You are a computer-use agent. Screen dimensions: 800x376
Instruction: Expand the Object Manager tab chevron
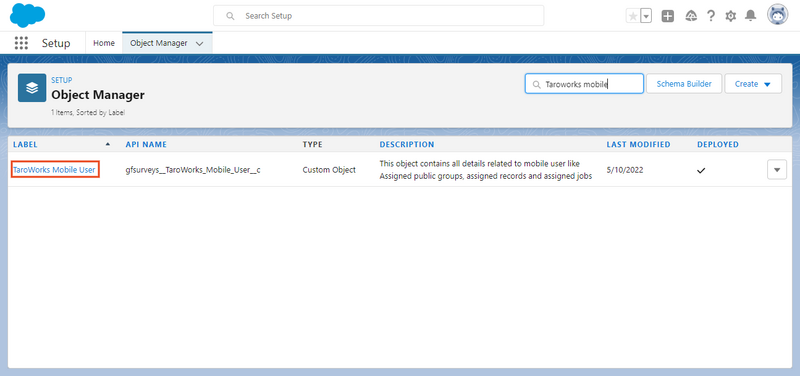point(199,44)
